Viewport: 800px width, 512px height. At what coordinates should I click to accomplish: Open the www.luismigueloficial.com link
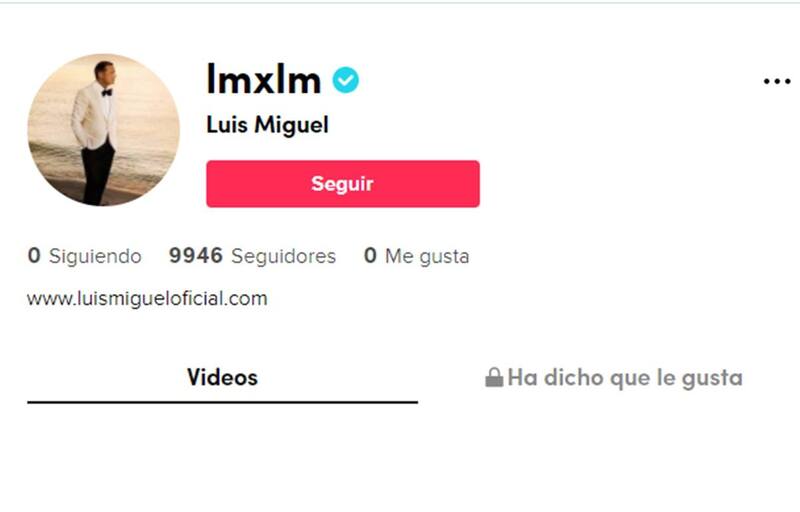point(147,298)
